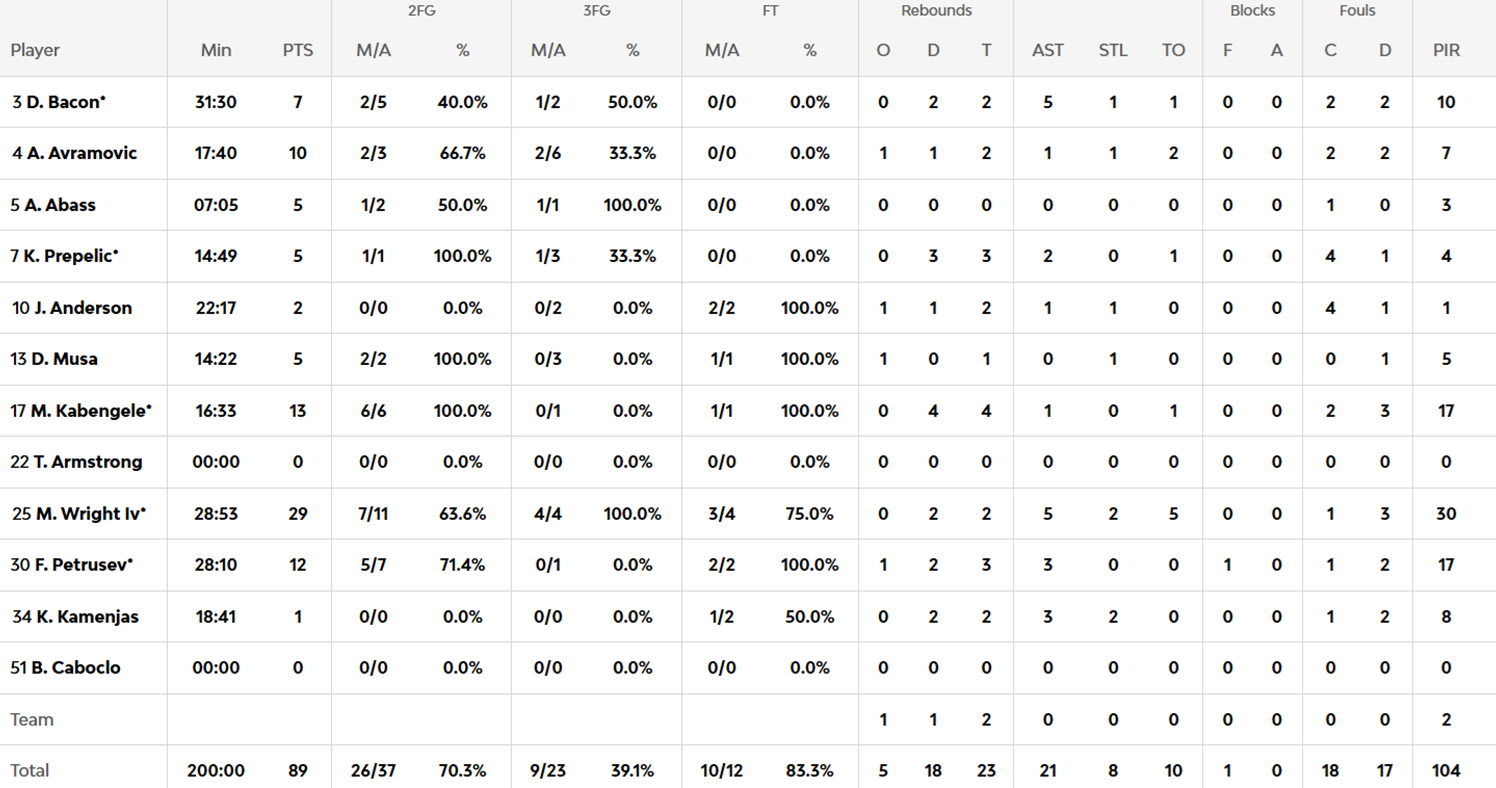
Task: Sort by the AST column header
Action: 1048,50
